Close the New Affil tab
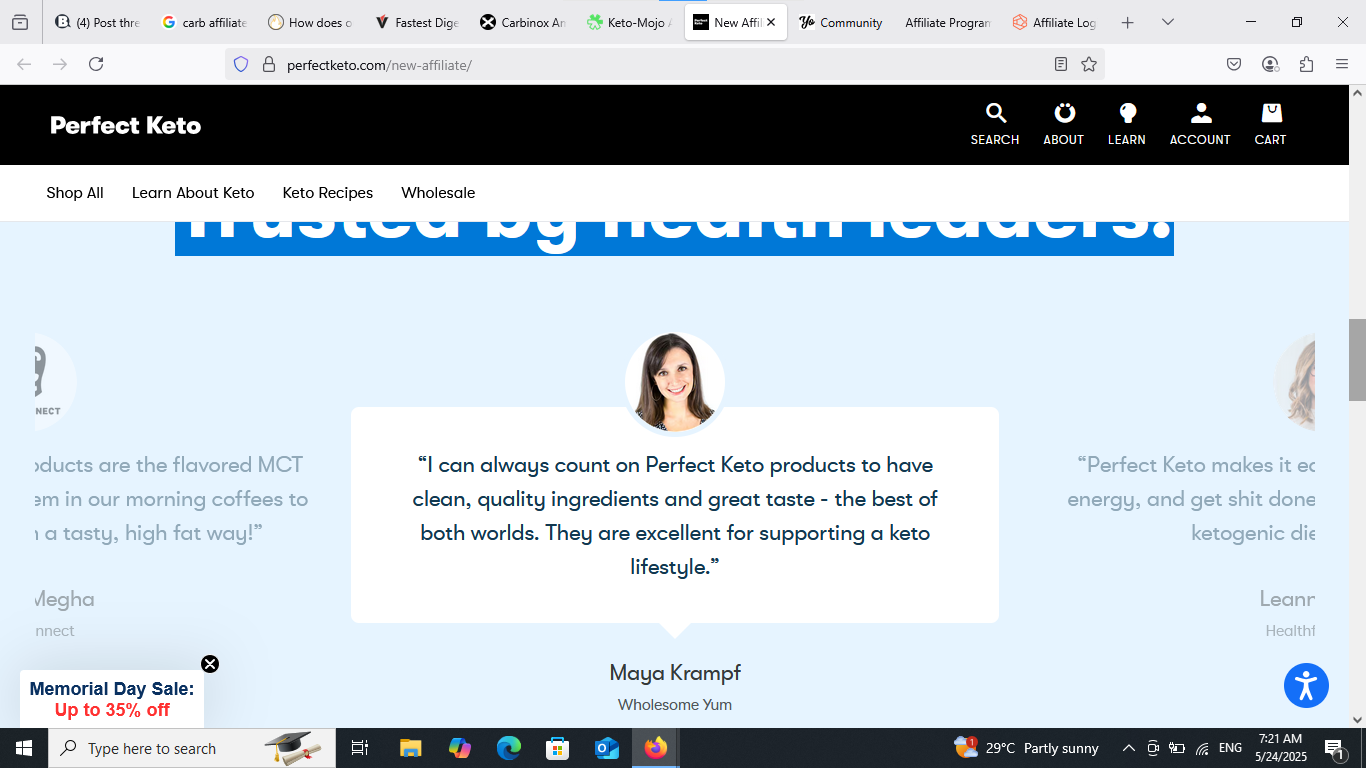 point(771,22)
